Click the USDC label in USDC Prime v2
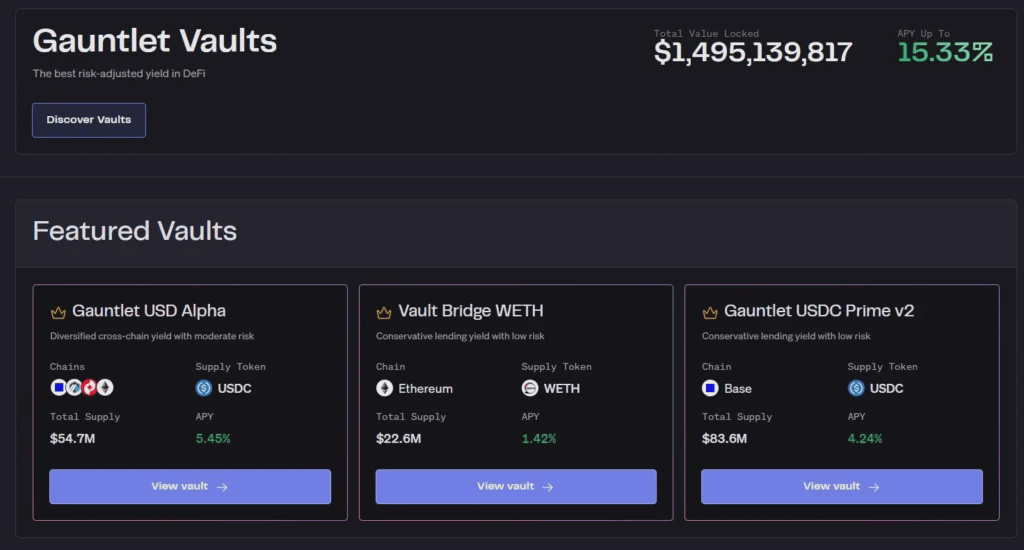The image size is (1024, 550). (886, 389)
